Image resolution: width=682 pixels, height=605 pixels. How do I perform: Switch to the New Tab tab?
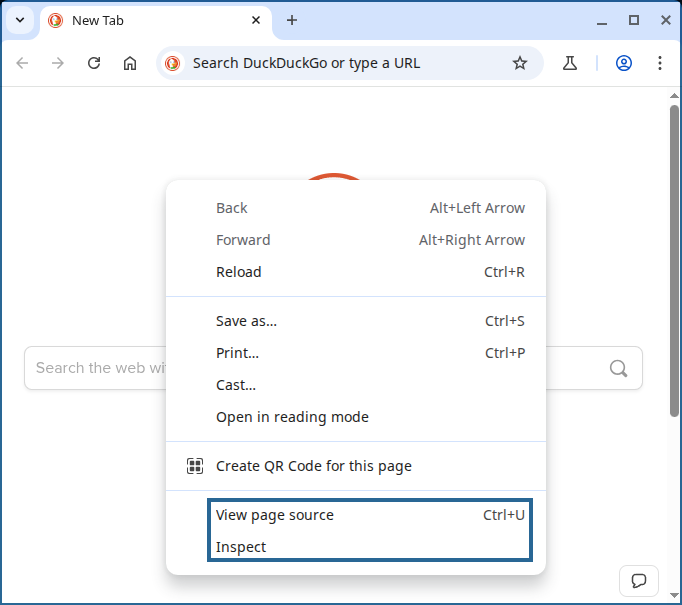(156, 20)
